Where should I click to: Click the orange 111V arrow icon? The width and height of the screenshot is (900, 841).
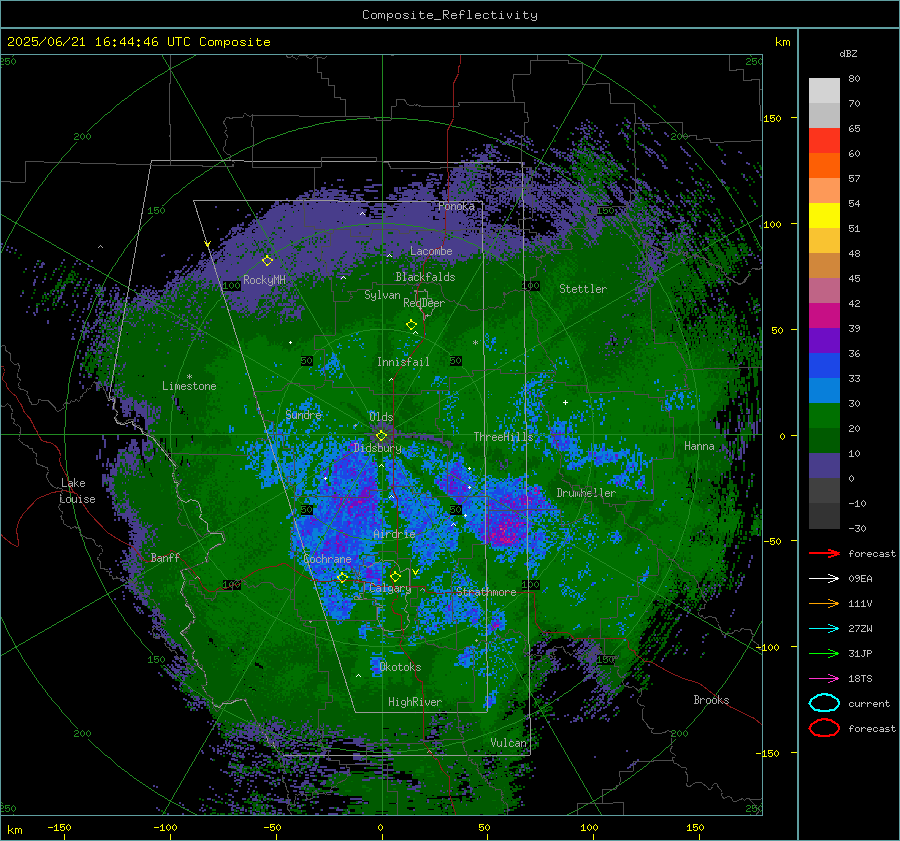tap(824, 603)
